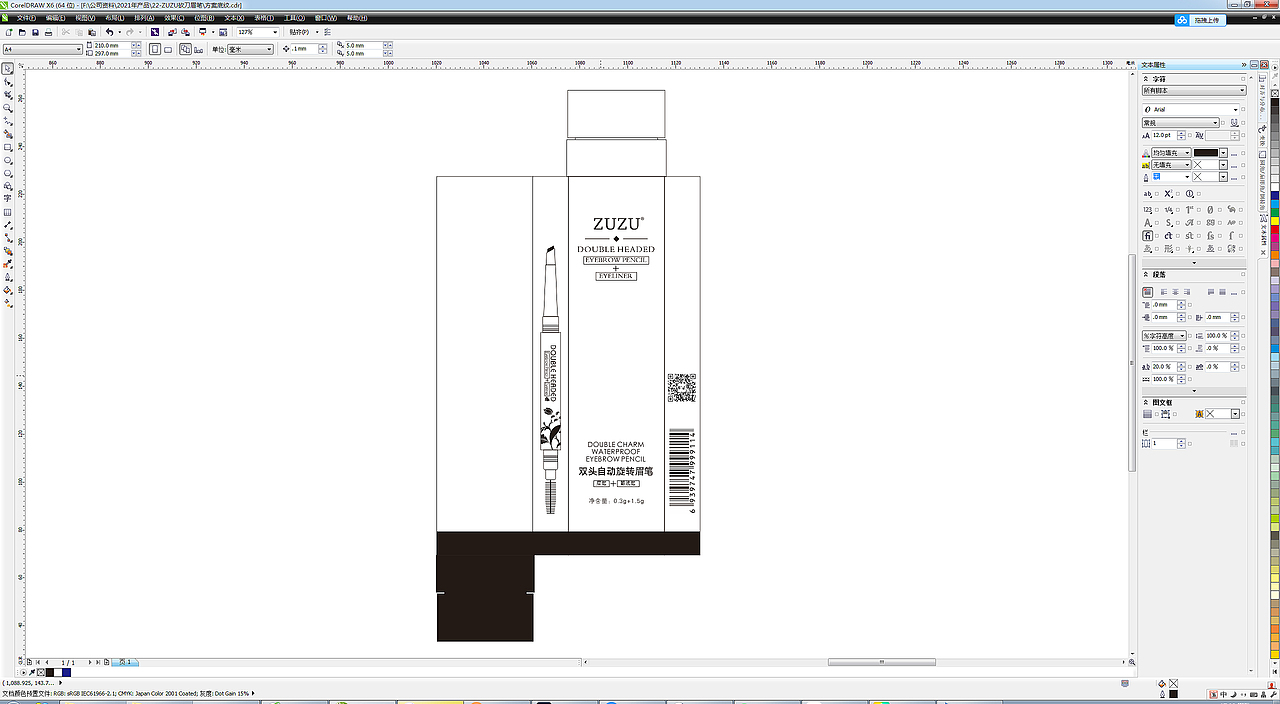Collapse the 字符 character section
1280x704 pixels.
[1146, 79]
